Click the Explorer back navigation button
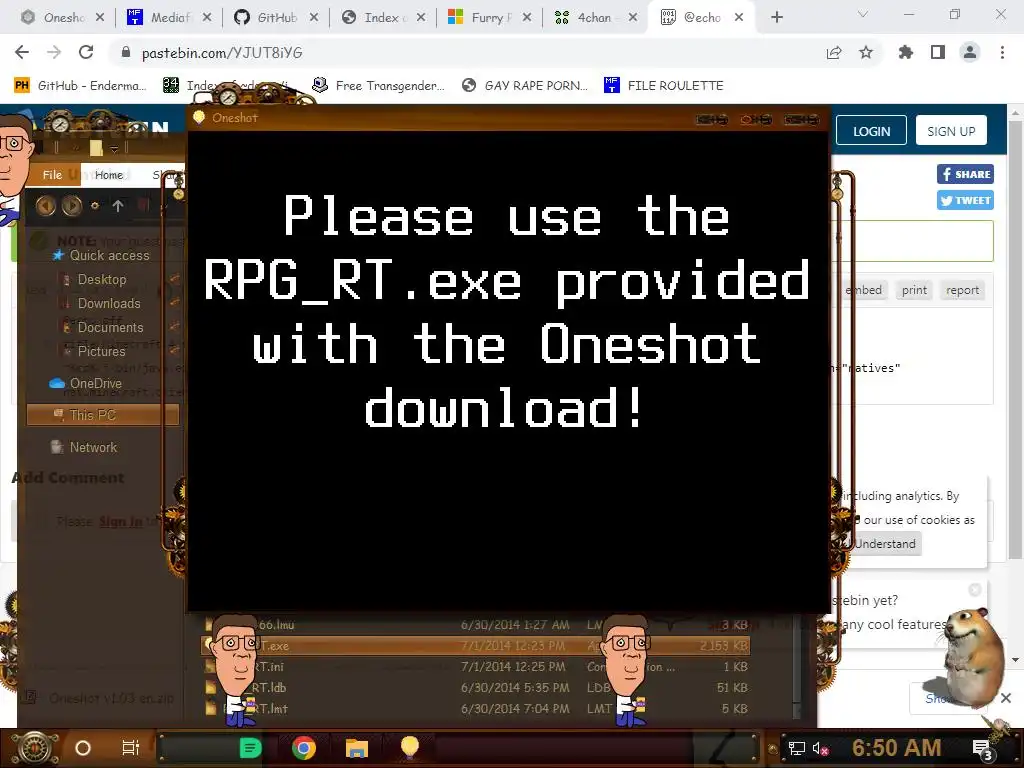This screenshot has height=768, width=1024. point(46,206)
